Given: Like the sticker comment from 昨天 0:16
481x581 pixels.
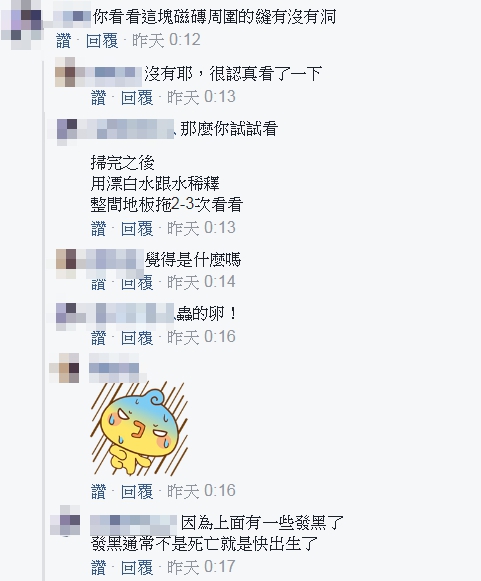Looking at the screenshot, I should [98, 491].
